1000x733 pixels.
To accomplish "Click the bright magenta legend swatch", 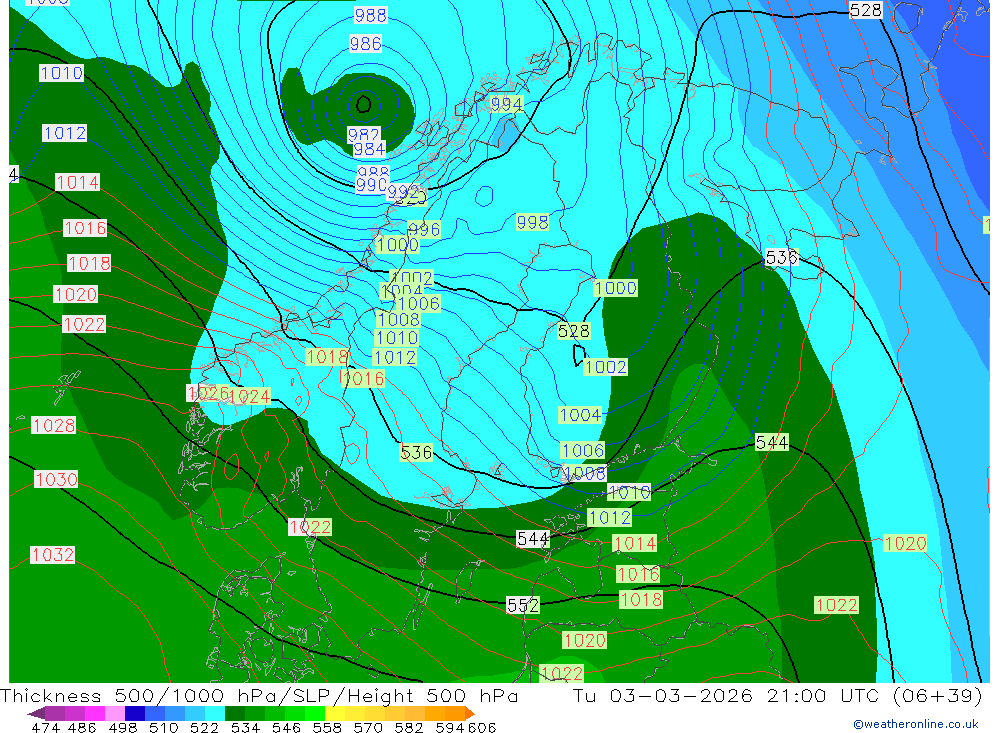I will point(95,713).
